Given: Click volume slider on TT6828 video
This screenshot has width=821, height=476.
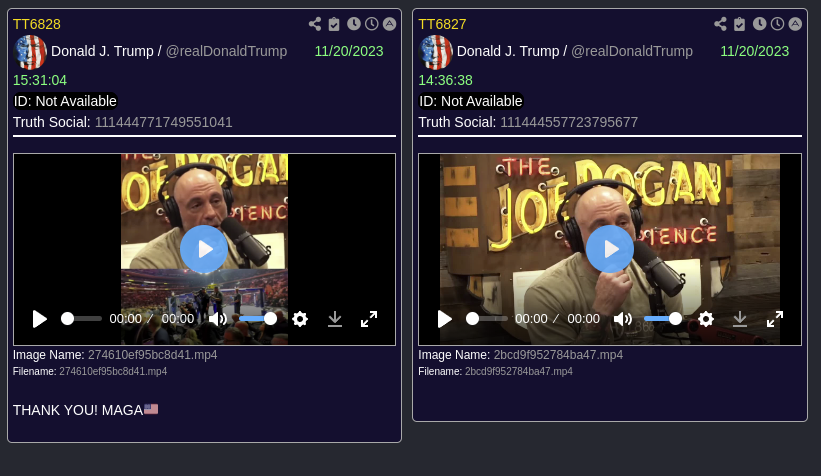Looking at the screenshot, I should tap(258, 319).
